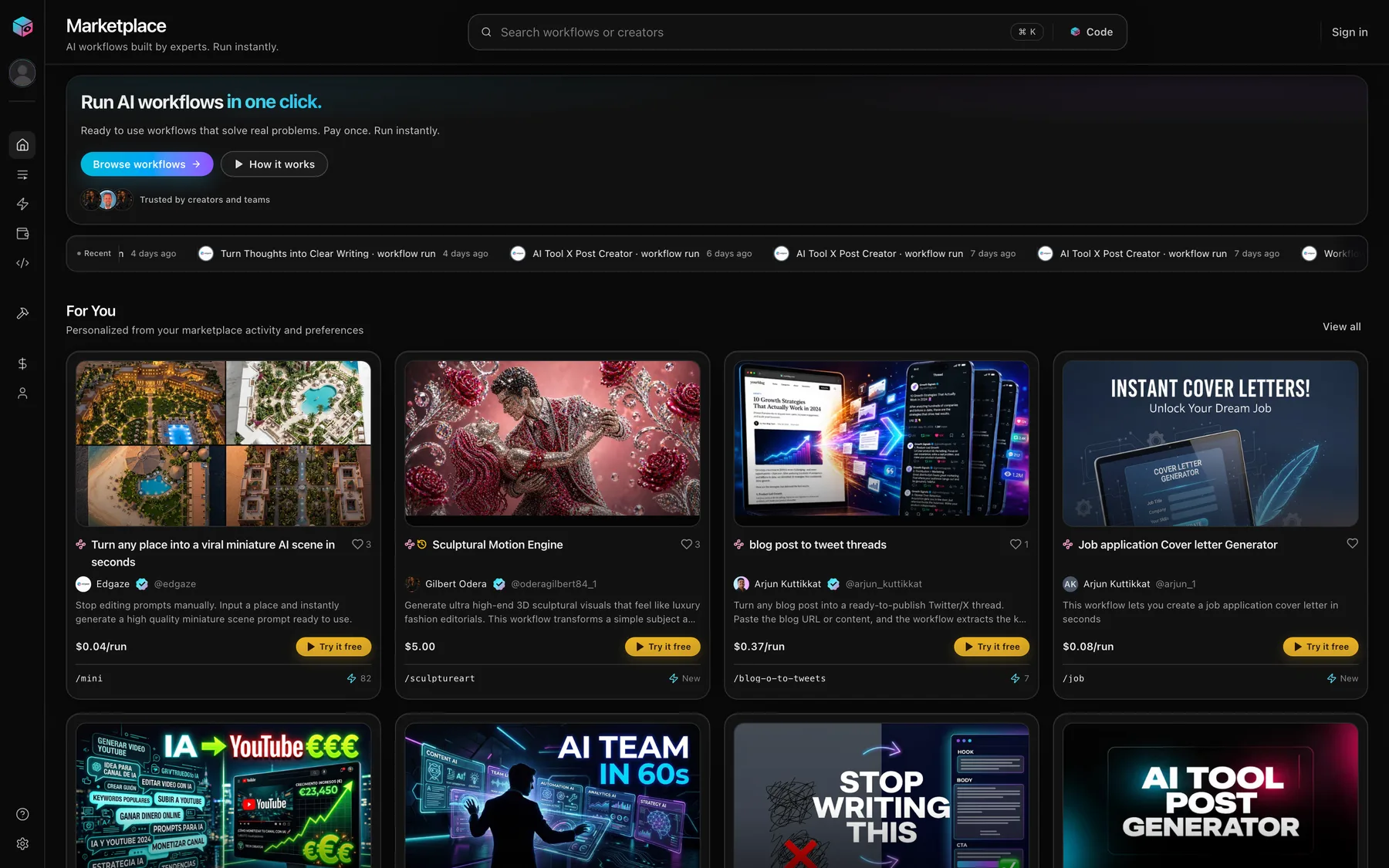The width and height of the screenshot is (1389, 868).
Task: Click the Browse workflows button
Action: (147, 164)
